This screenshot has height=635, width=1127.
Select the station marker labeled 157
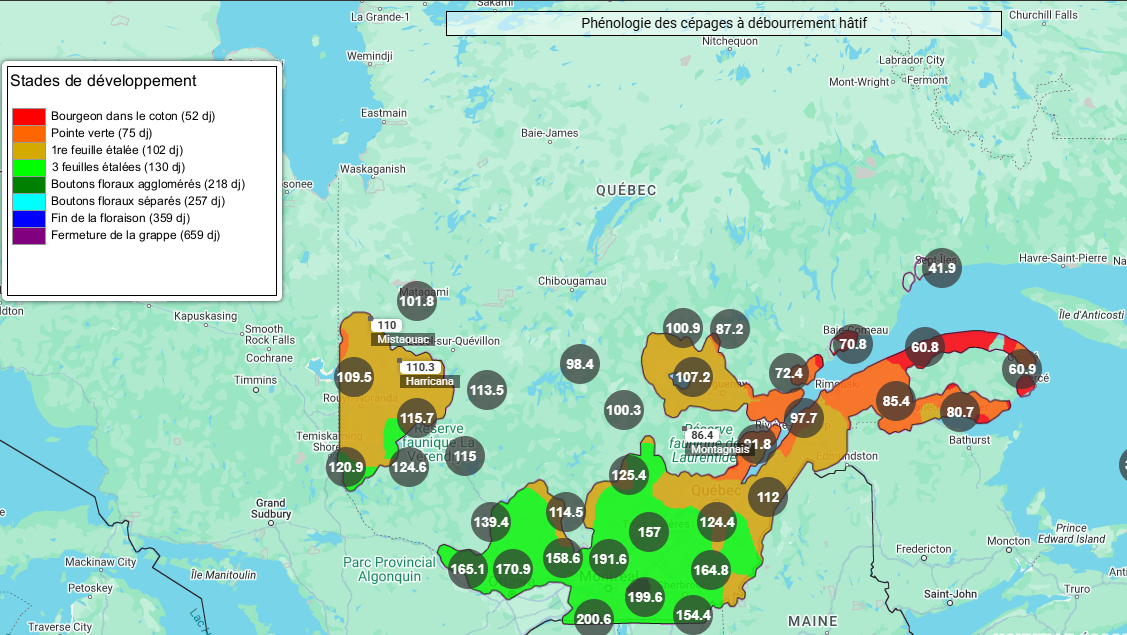click(x=649, y=532)
